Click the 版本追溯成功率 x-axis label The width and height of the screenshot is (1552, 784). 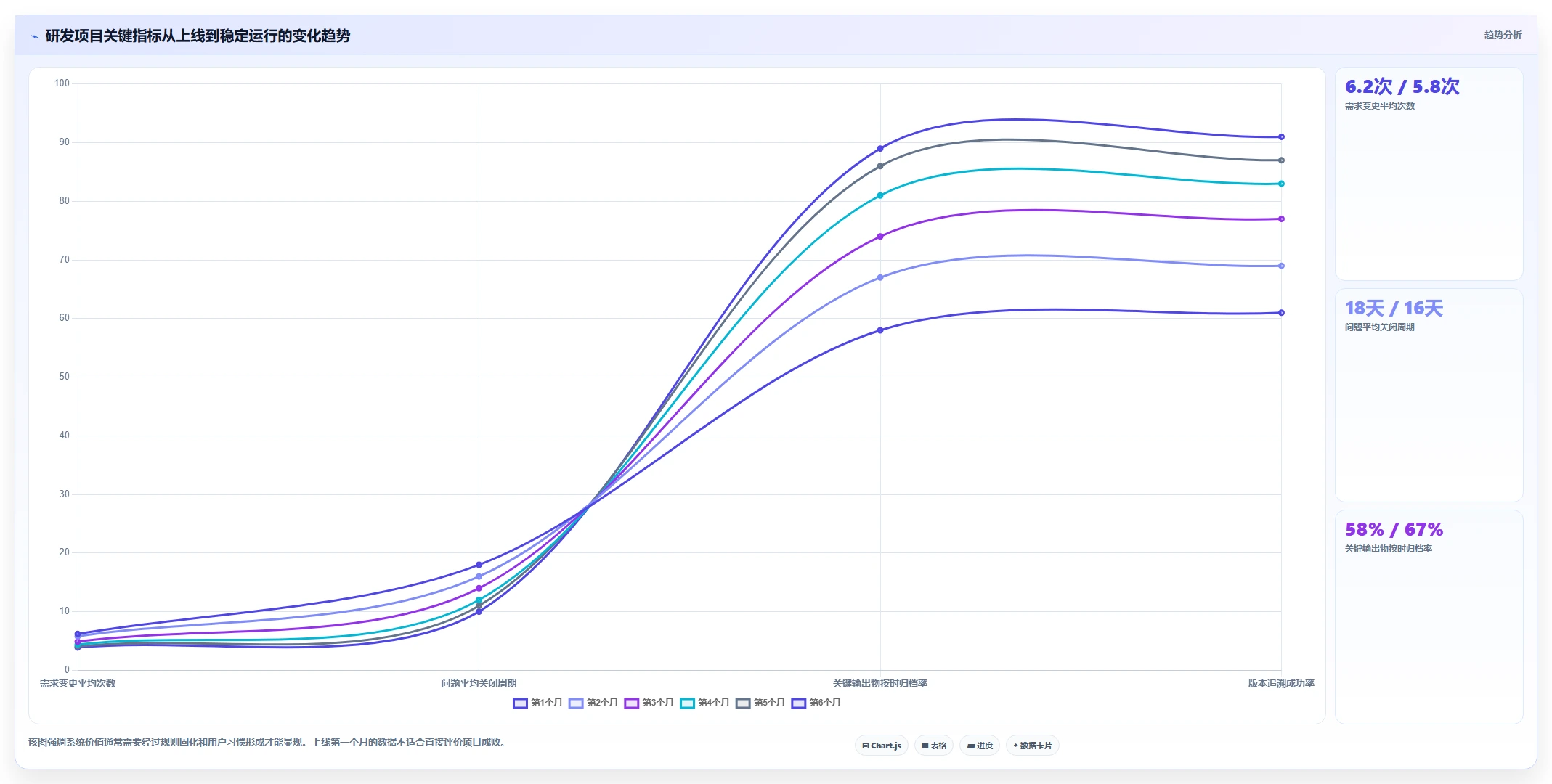1281,683
